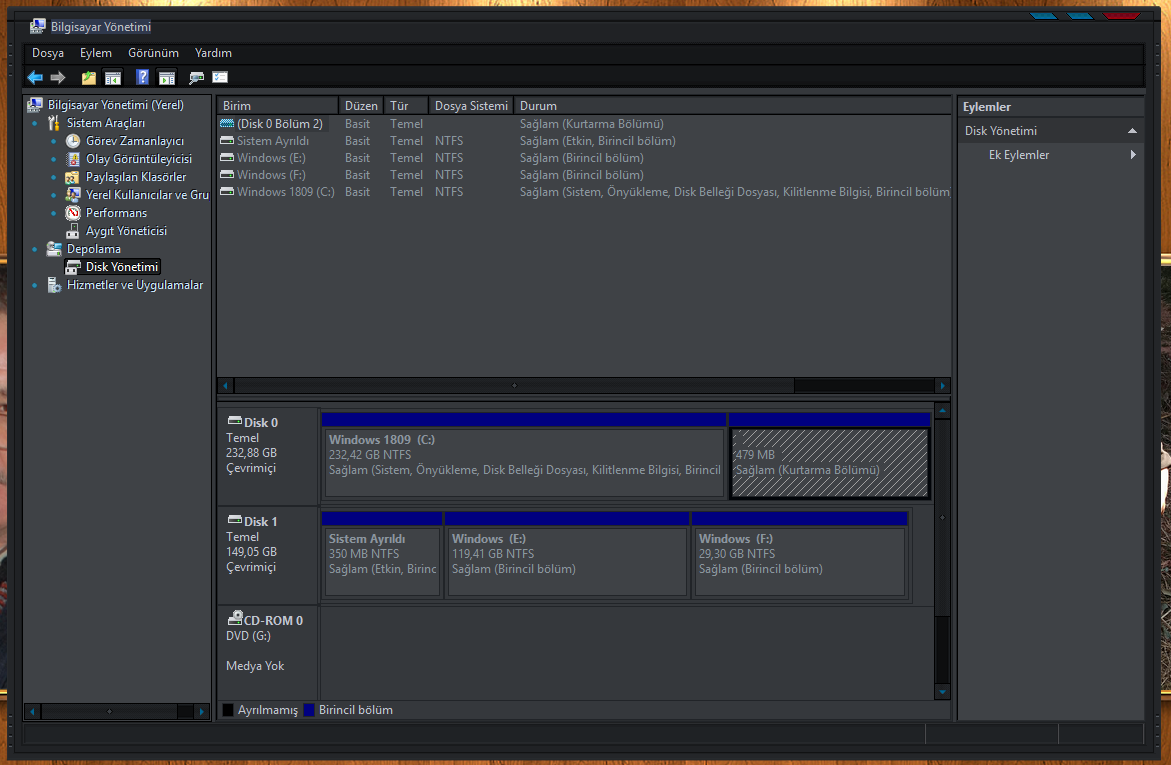1171x765 pixels.
Task: Toggle the console tree pane toolbar icon
Action: pos(113,78)
